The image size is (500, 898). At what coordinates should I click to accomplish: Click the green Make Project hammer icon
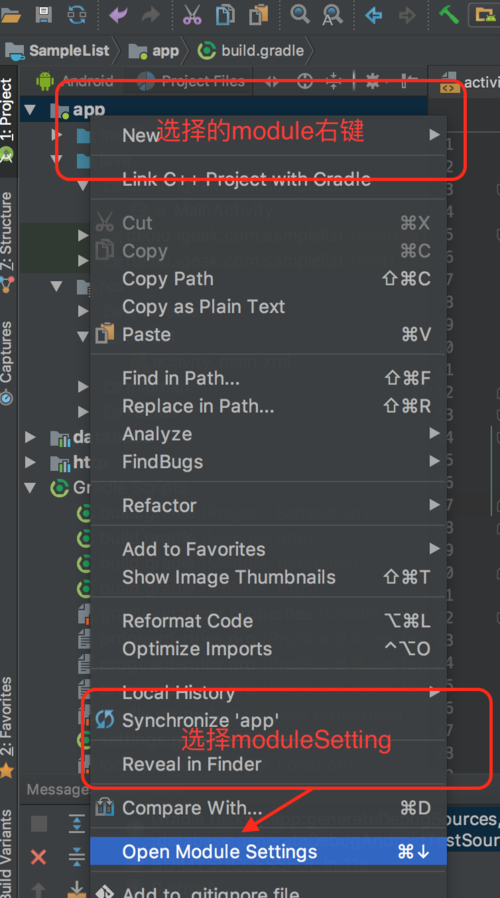click(448, 14)
